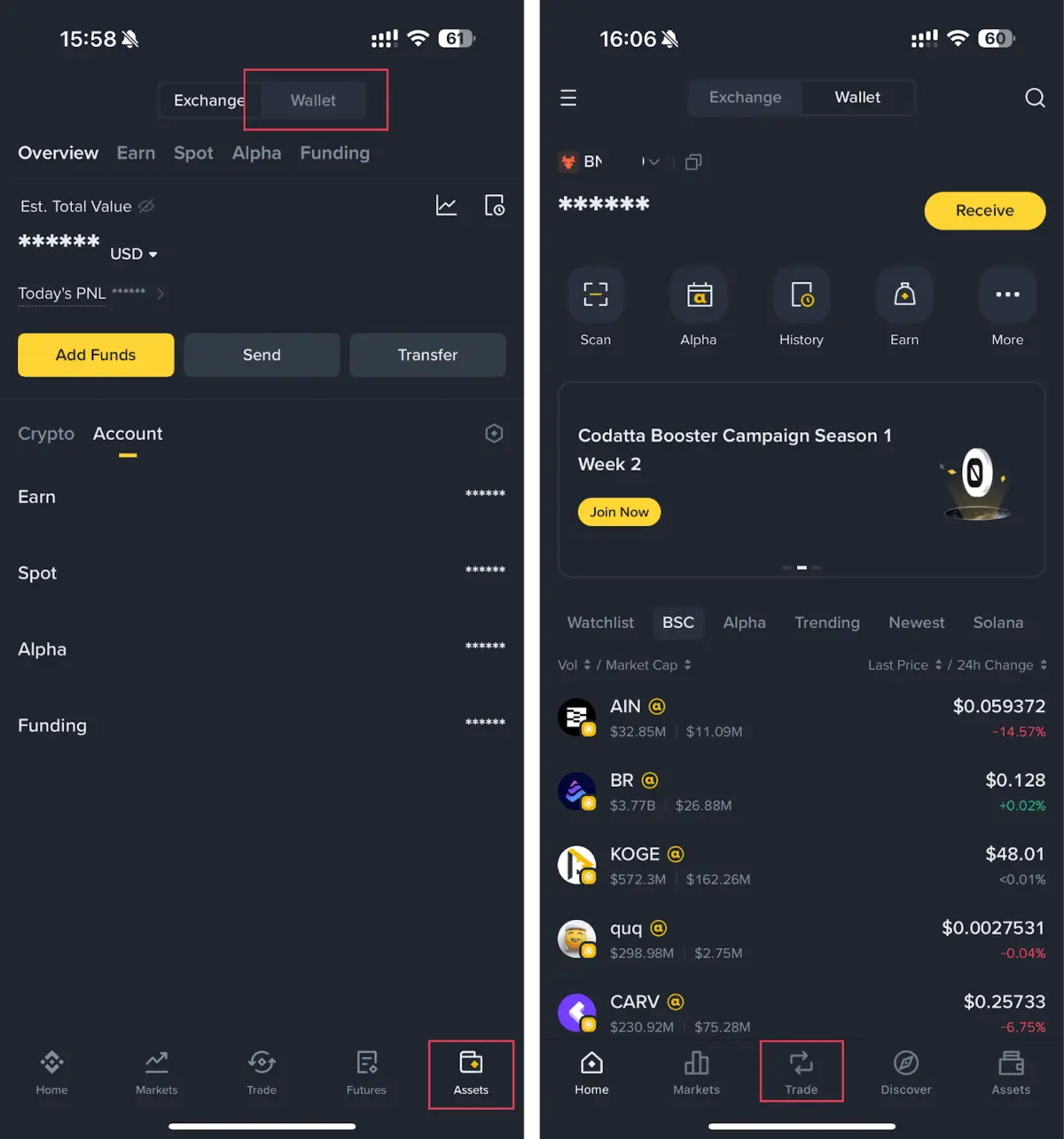
Task: Expand Today's PNL details chevron
Action: 160,294
